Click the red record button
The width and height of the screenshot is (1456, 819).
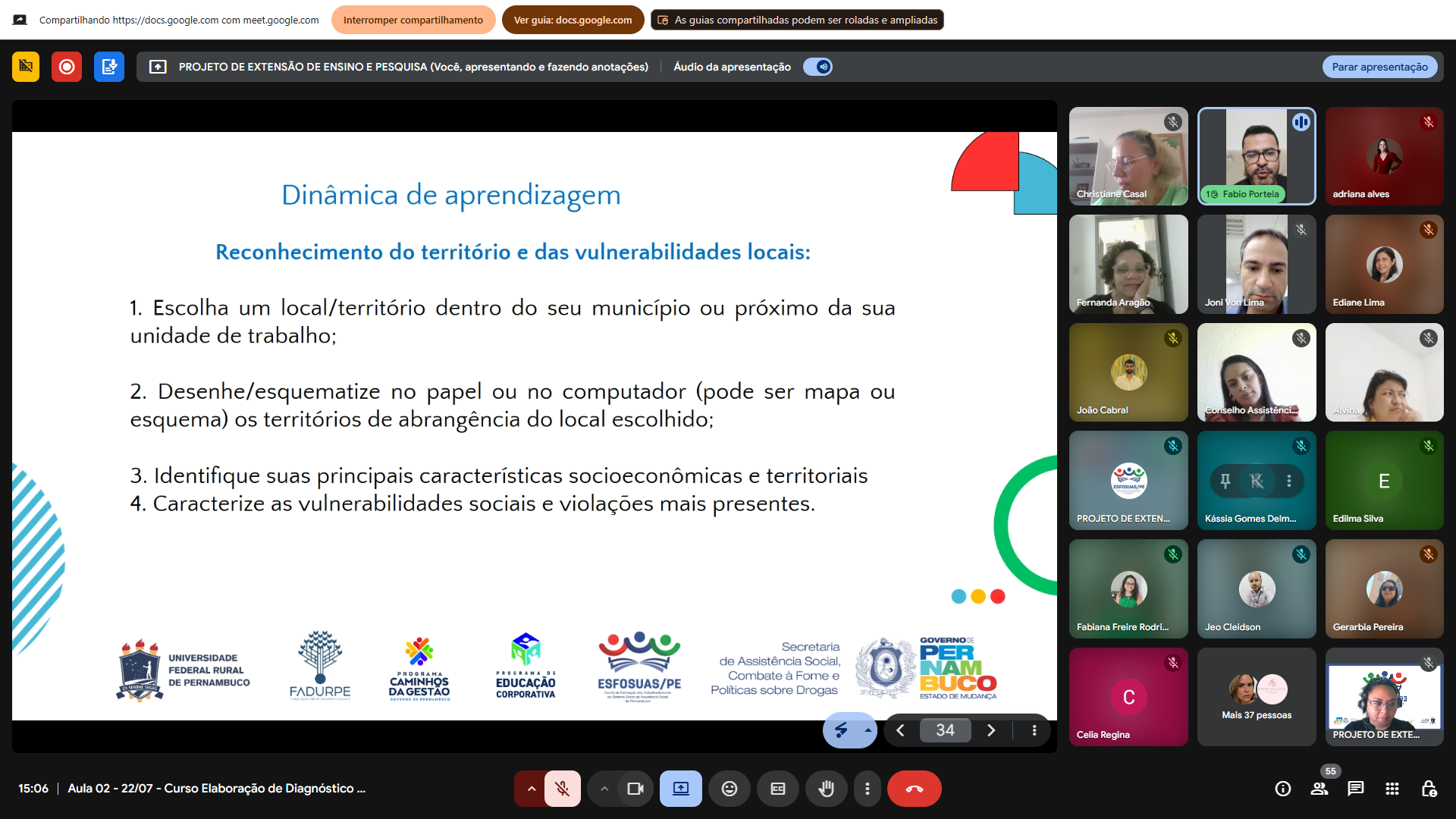click(x=67, y=67)
